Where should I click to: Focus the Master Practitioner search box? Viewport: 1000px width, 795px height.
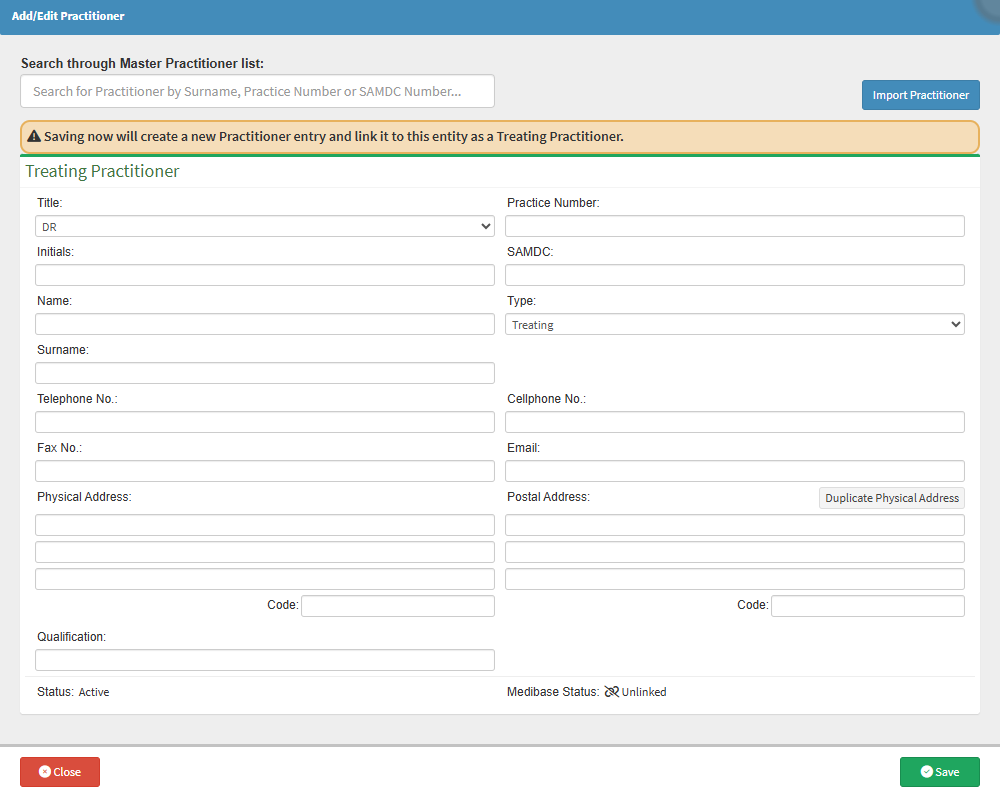(x=257, y=92)
